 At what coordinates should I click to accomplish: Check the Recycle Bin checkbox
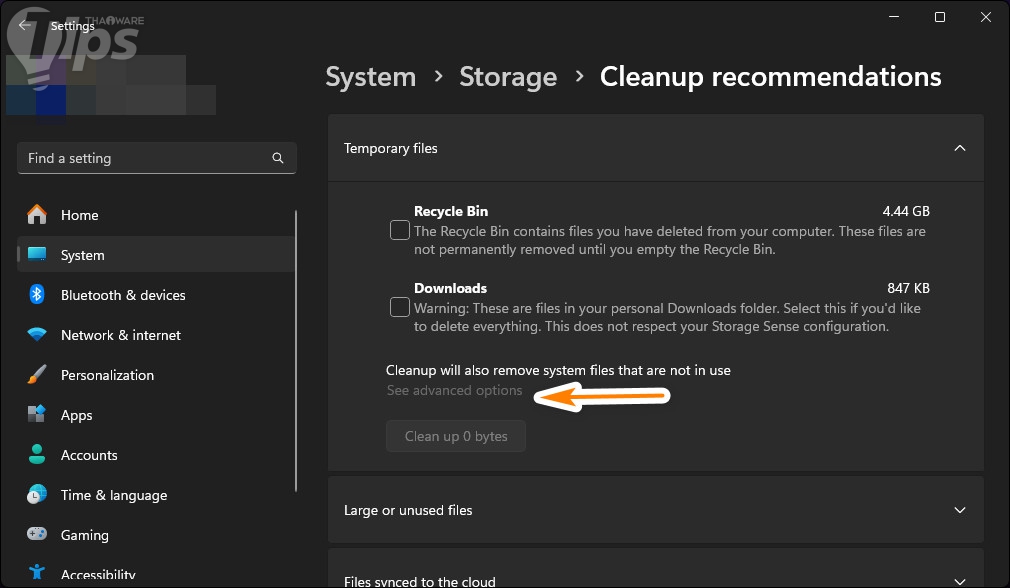[x=400, y=231]
